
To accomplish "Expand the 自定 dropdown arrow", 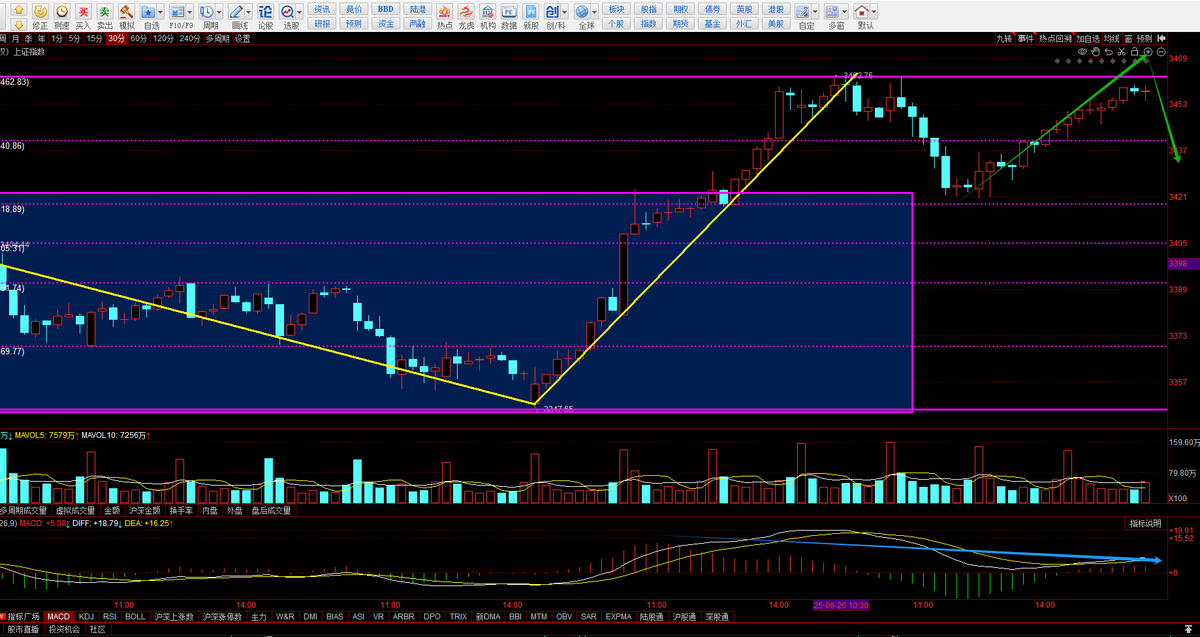I will point(815,11).
